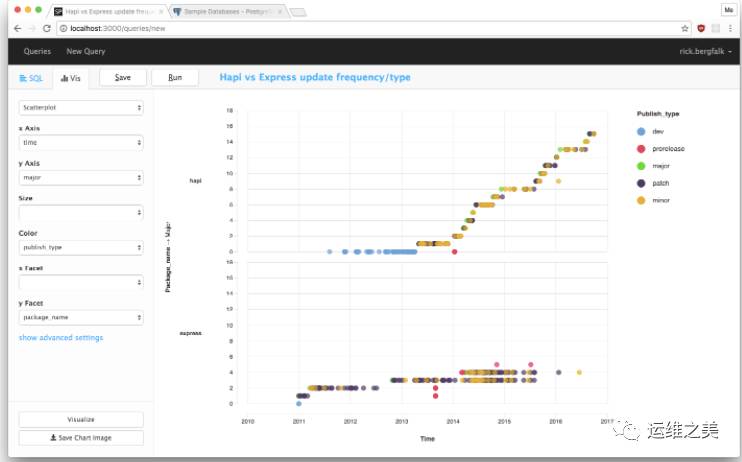Bookmark page with star icon
Image resolution: width=742 pixels, height=462 pixels.
[x=684, y=28]
